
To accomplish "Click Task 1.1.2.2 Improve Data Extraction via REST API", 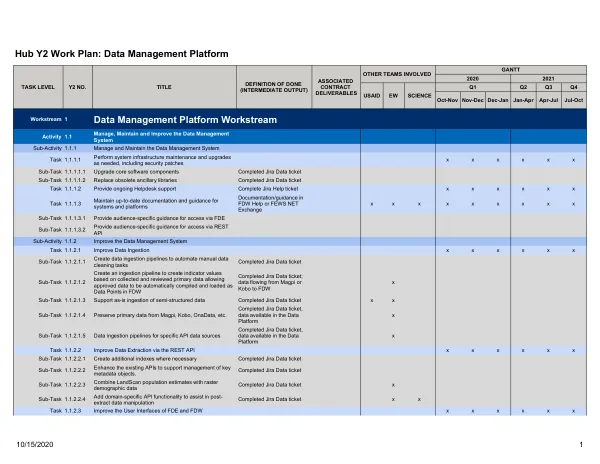I will [144, 350].
